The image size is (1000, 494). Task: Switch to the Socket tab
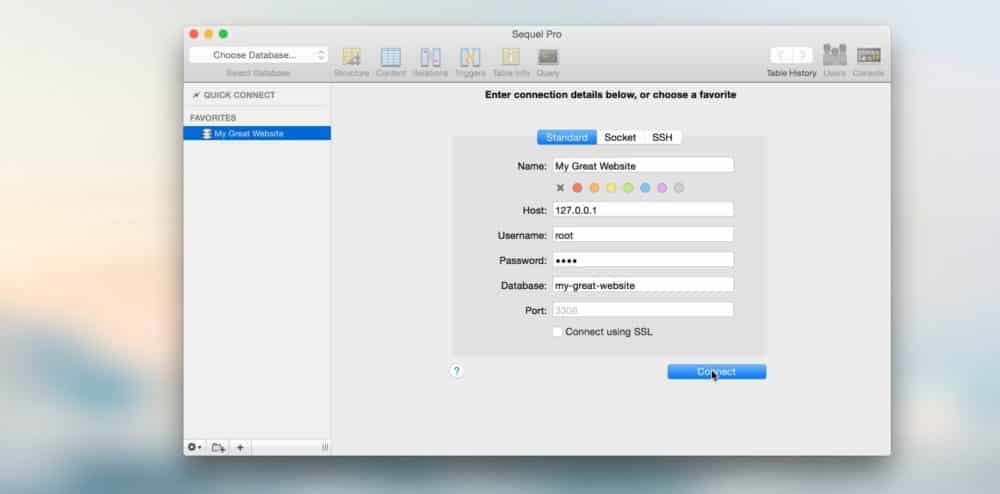click(620, 137)
